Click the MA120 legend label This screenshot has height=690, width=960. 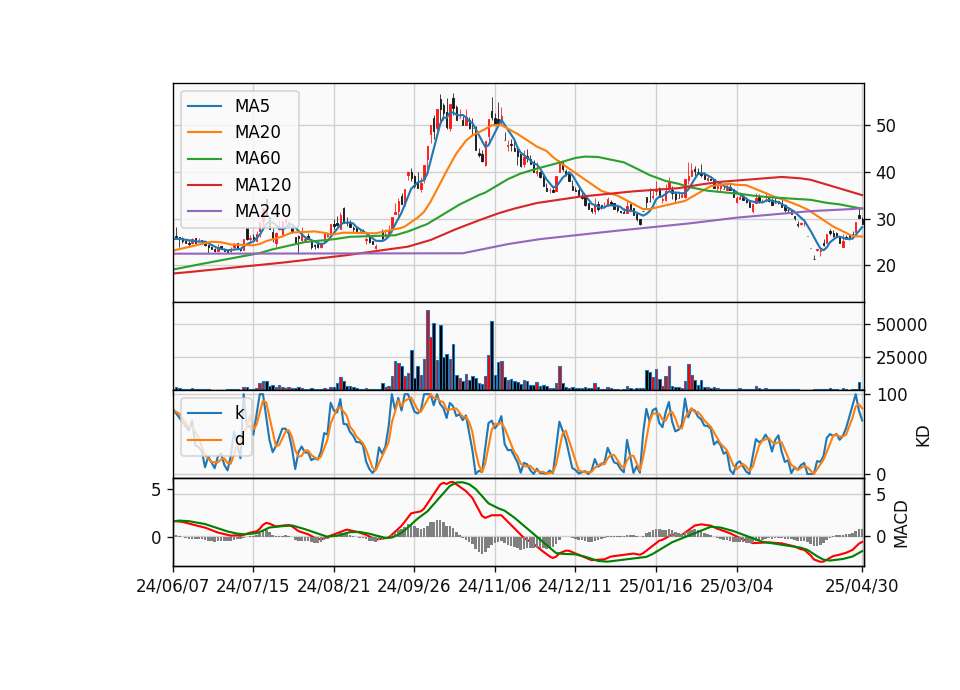coord(263,185)
